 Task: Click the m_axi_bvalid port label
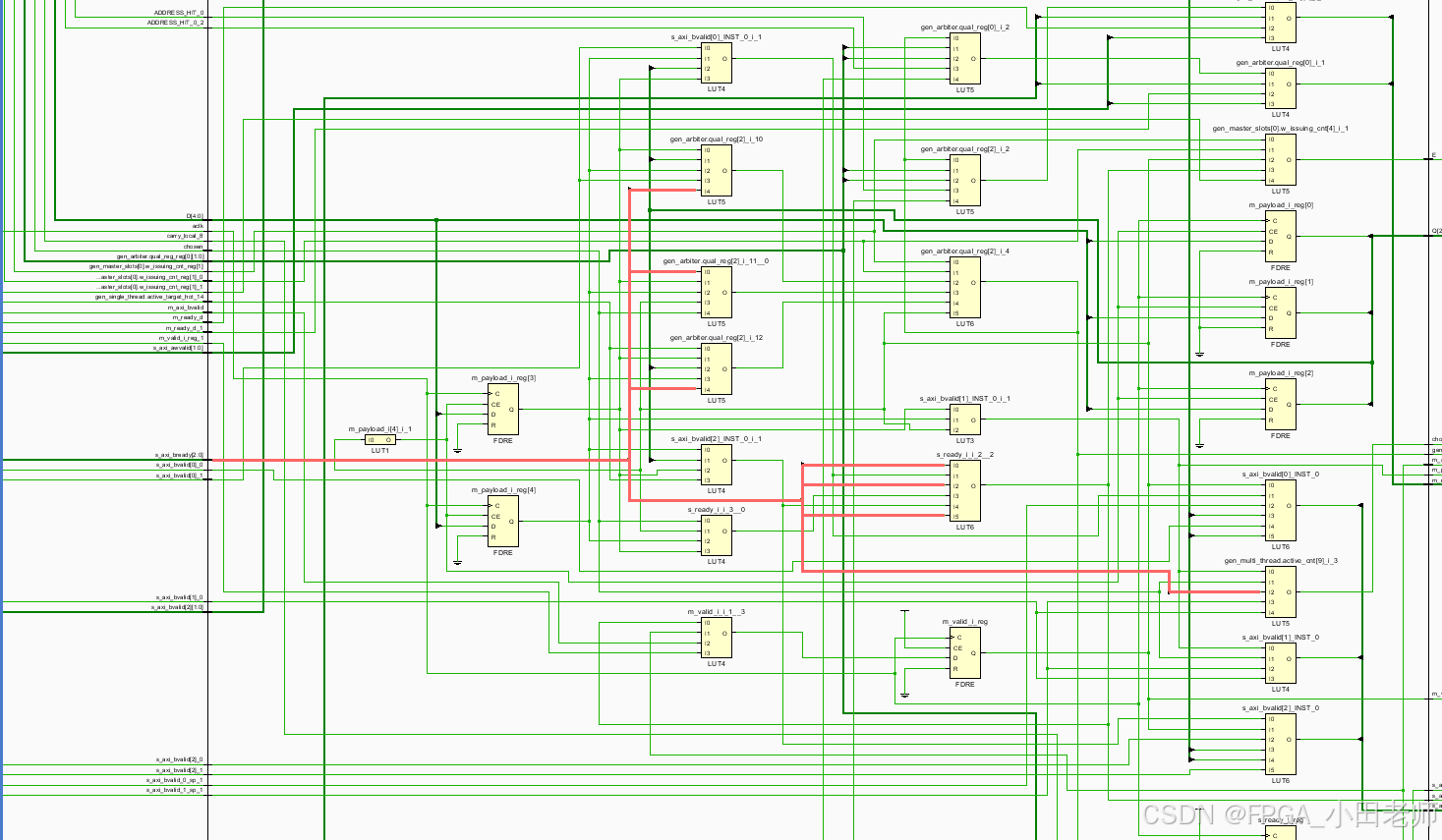(x=186, y=308)
